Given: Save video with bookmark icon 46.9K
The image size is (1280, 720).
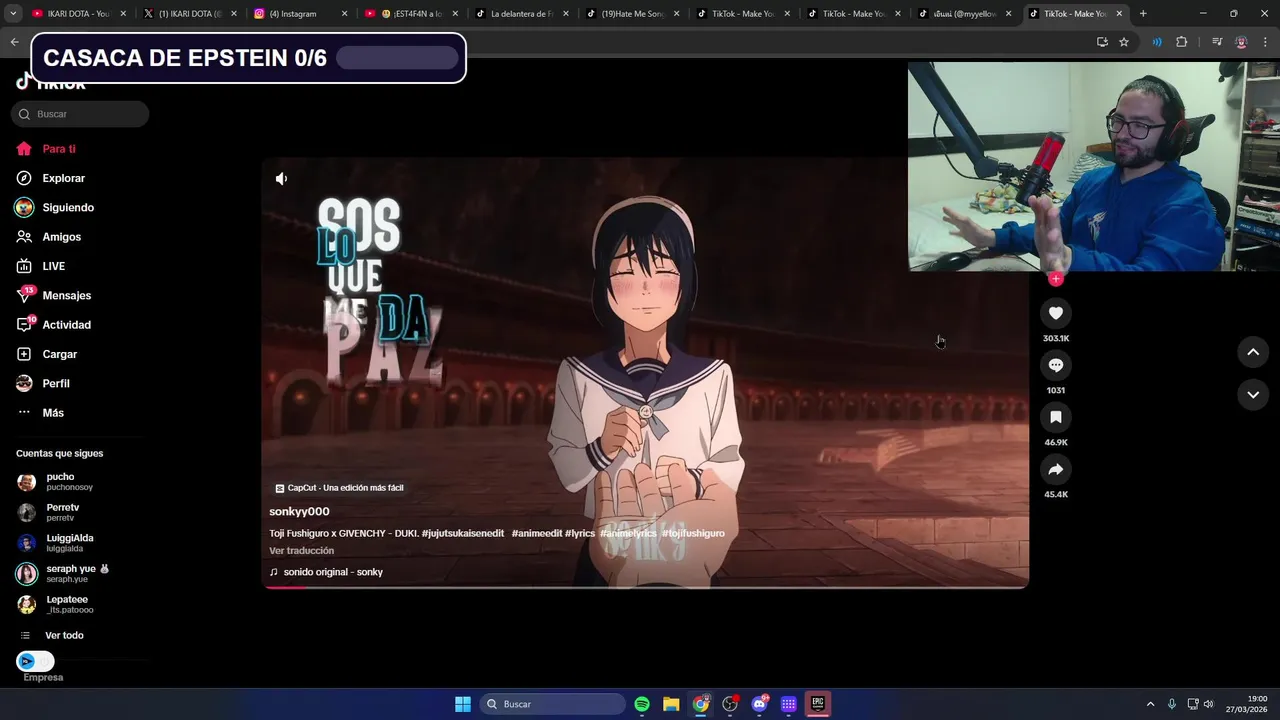Looking at the screenshot, I should click(x=1055, y=417).
